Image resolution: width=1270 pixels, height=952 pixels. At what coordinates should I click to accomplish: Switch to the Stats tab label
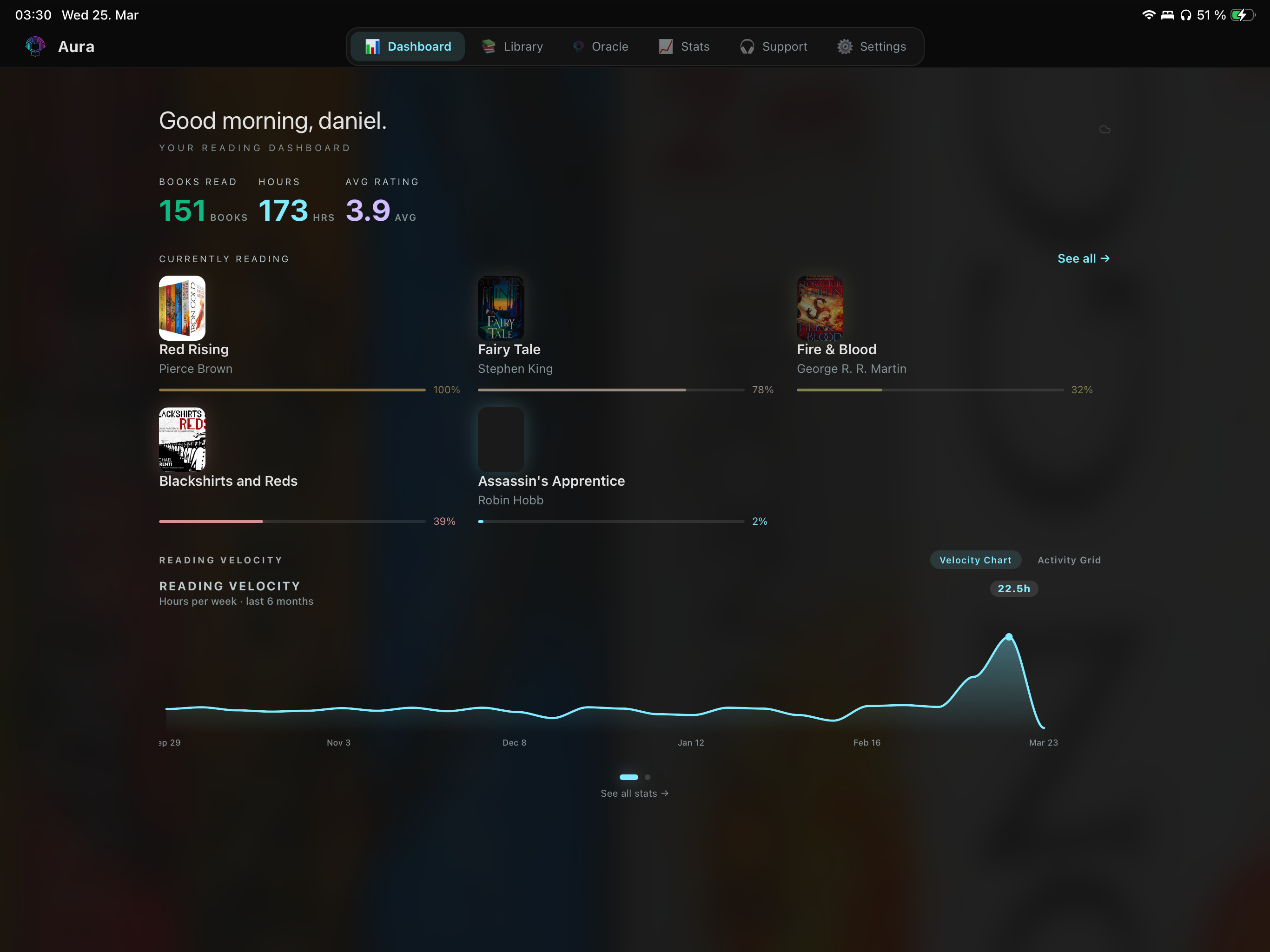695,46
